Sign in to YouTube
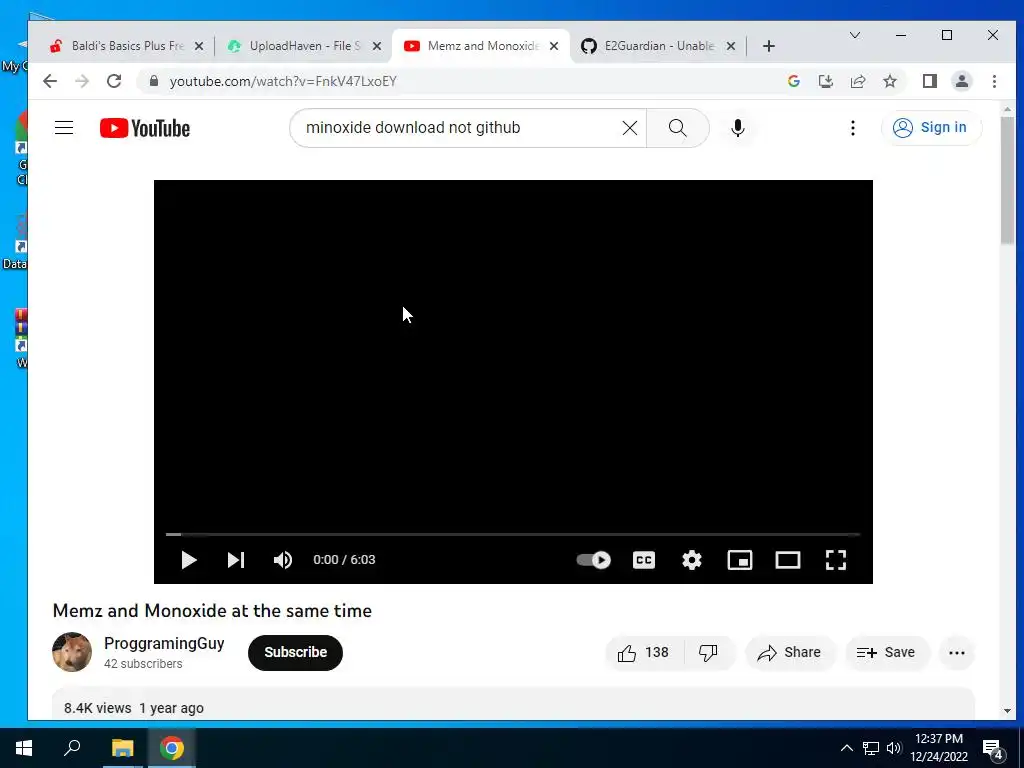This screenshot has height=768, width=1024. coord(930,127)
